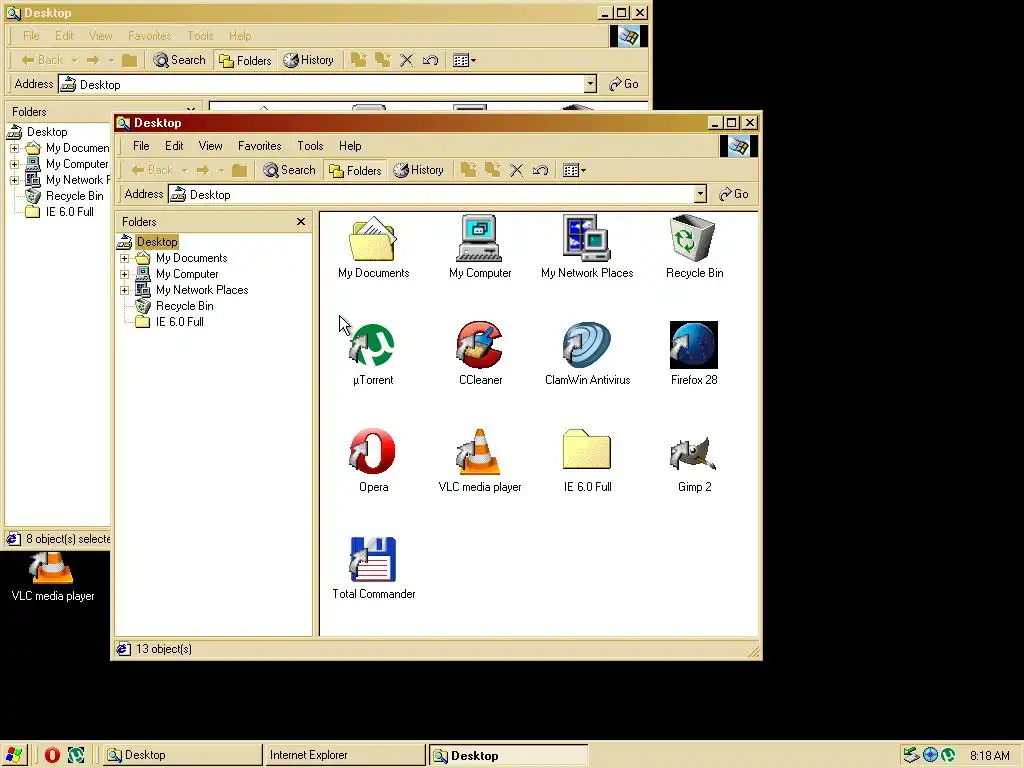Click the Windows Start button

(13, 756)
